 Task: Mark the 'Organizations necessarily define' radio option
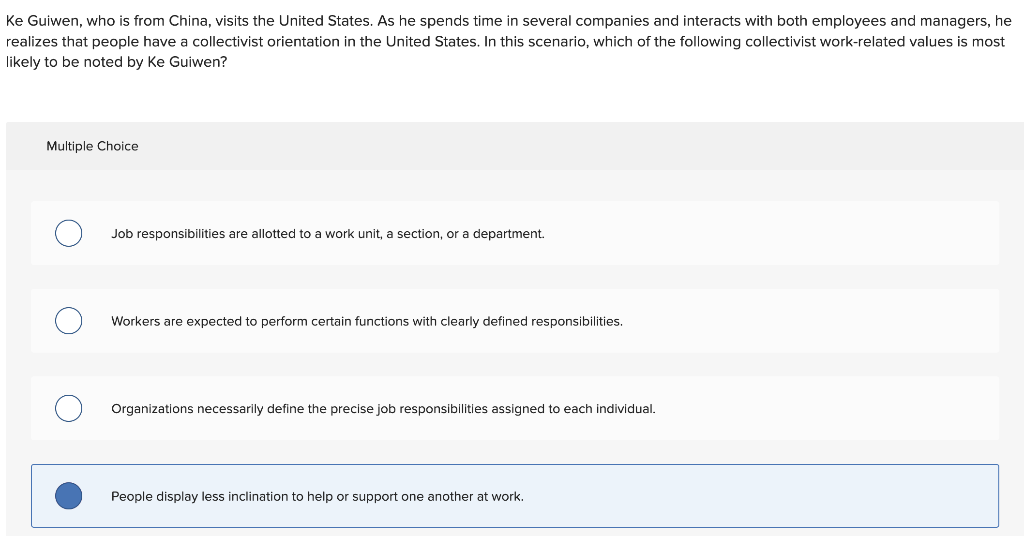(x=69, y=408)
